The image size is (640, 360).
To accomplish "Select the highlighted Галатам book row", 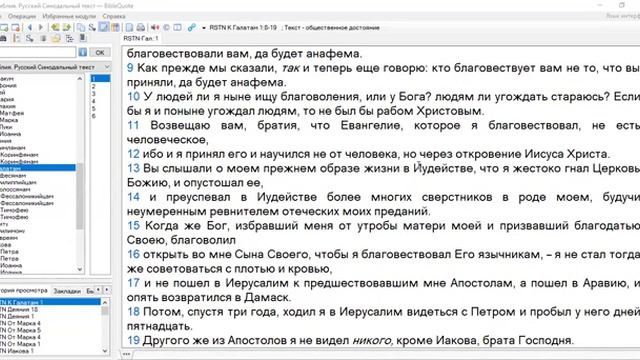I will pyautogui.click(x=38, y=168).
